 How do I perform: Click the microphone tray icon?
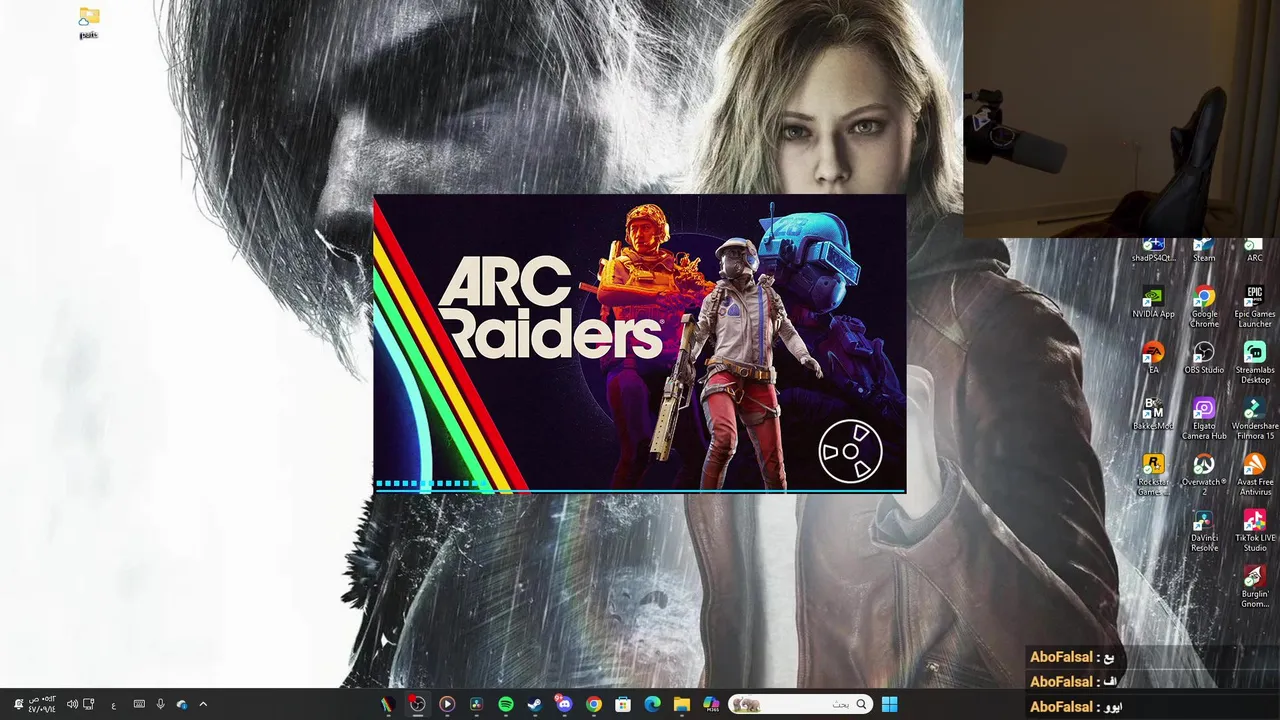160,704
